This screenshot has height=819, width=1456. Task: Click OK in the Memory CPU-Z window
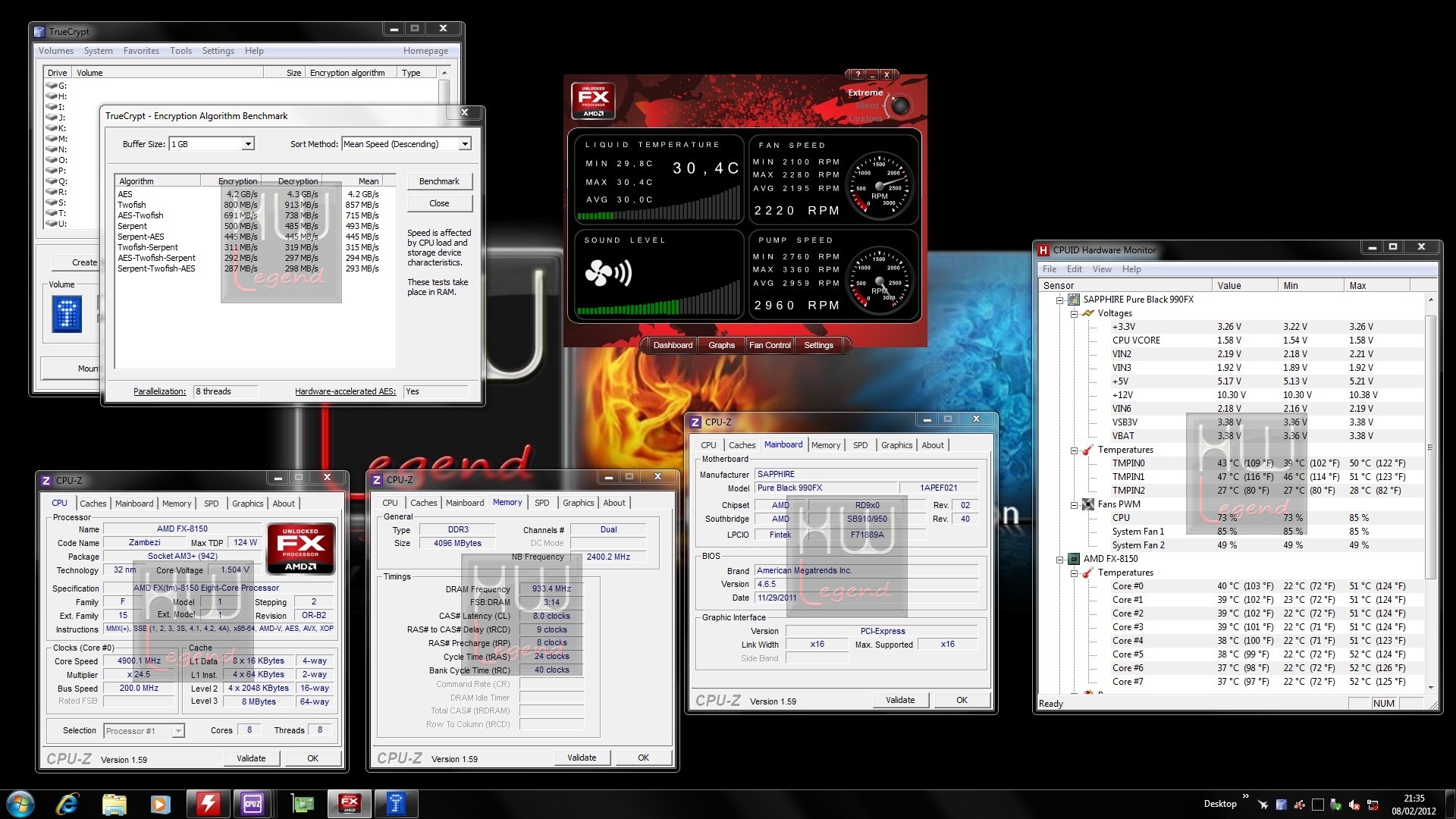coord(643,758)
